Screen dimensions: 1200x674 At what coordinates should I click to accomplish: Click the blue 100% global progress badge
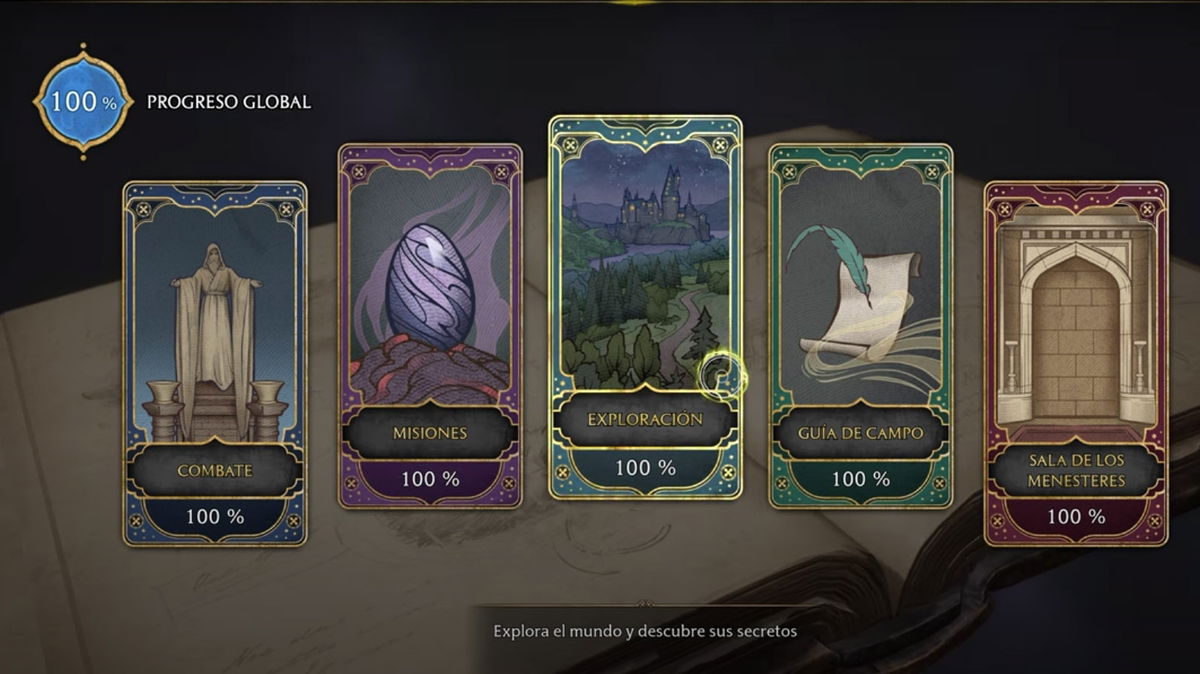point(83,101)
